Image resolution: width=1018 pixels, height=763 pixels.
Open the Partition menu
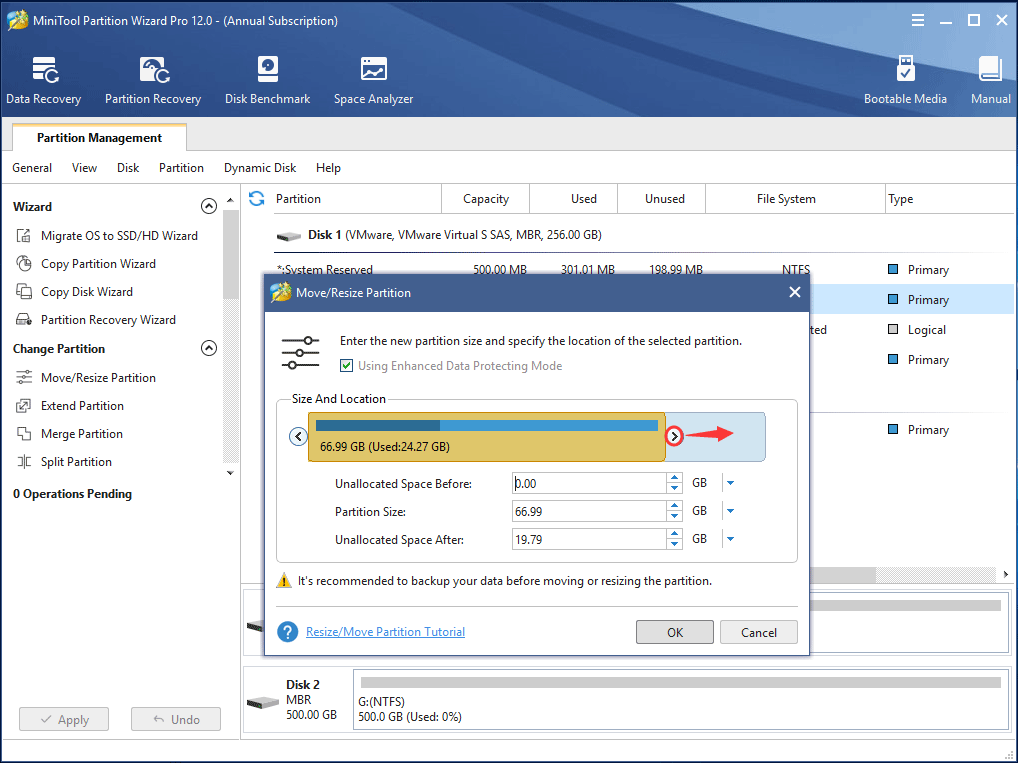181,167
